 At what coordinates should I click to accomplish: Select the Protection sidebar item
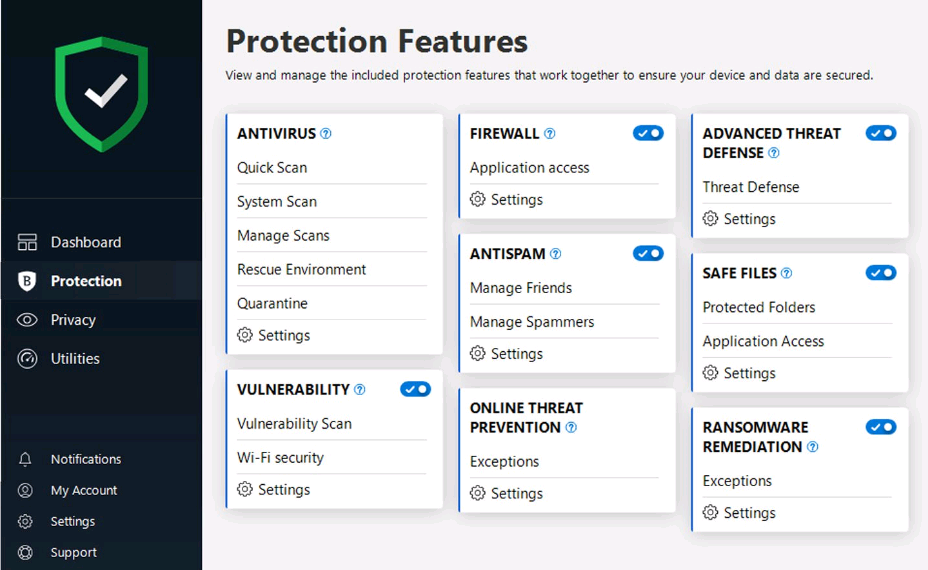(101, 281)
